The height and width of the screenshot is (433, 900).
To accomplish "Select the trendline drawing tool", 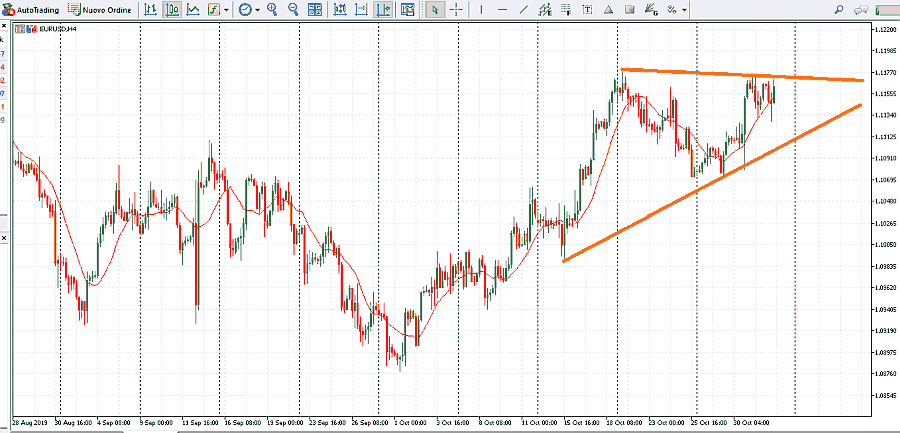I will [525, 10].
